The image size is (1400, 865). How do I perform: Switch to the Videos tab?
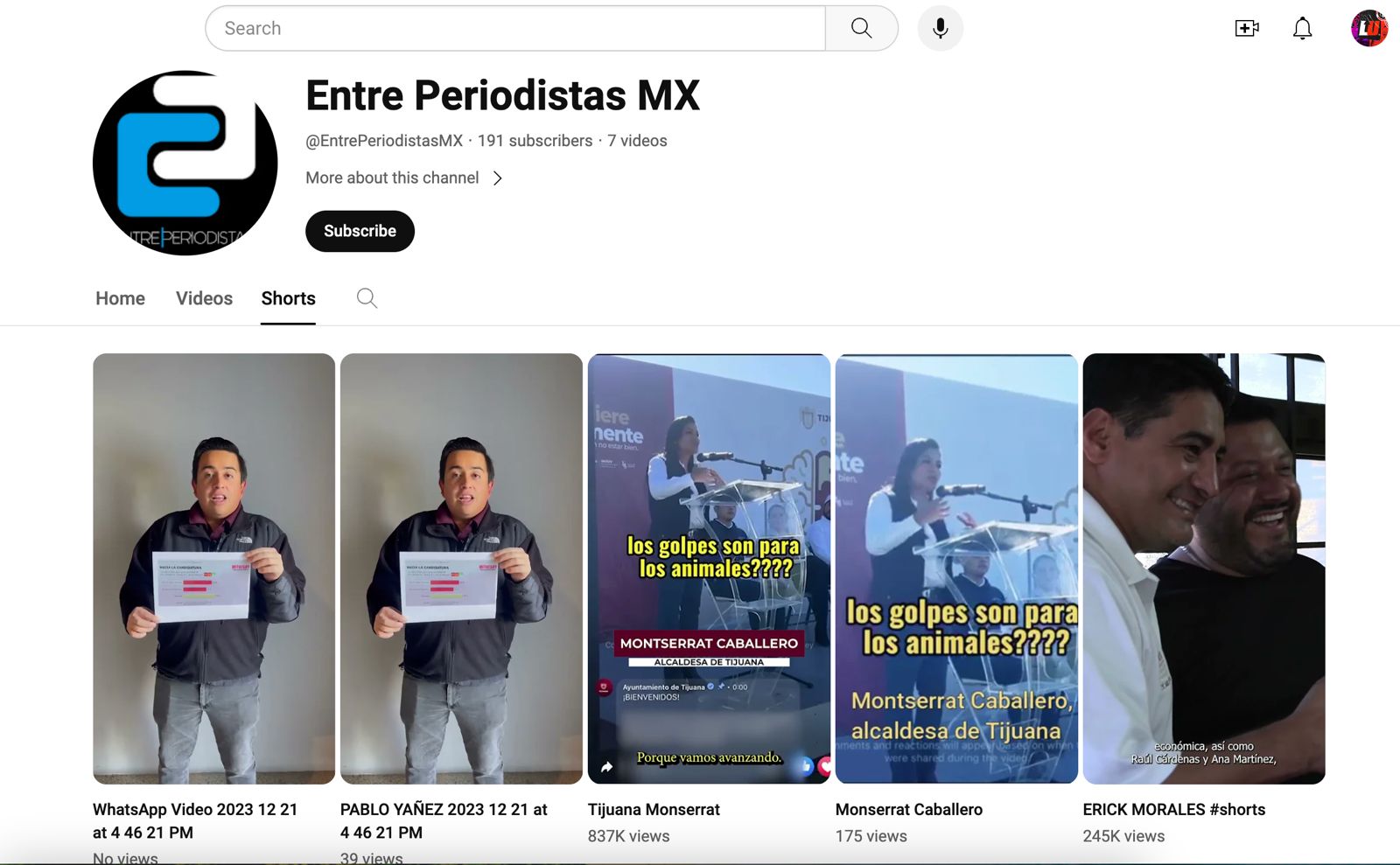pyautogui.click(x=204, y=298)
